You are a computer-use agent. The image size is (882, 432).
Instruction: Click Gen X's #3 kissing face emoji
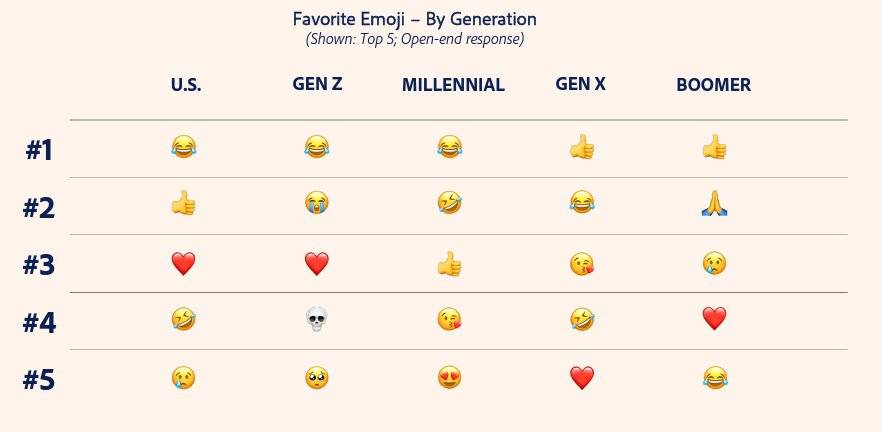(x=582, y=263)
